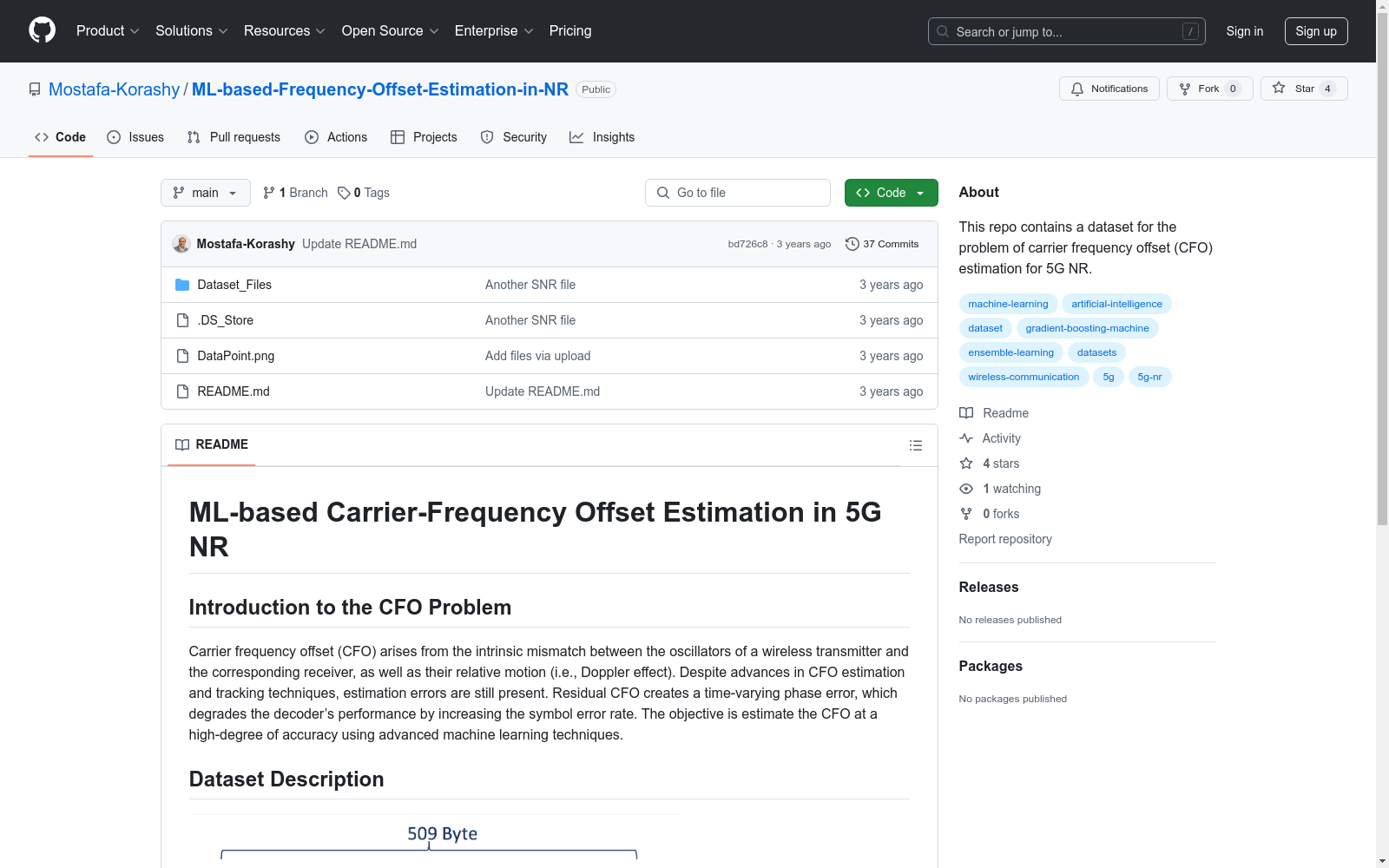Click the ensemble-learning topic tag
This screenshot has height=868, width=1389.
[x=1011, y=352]
